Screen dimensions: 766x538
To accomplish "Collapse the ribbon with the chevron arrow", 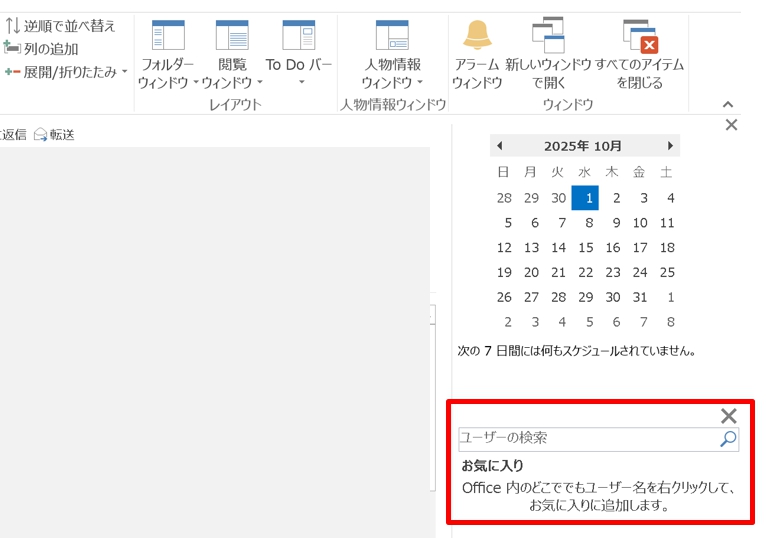I will click(x=728, y=104).
